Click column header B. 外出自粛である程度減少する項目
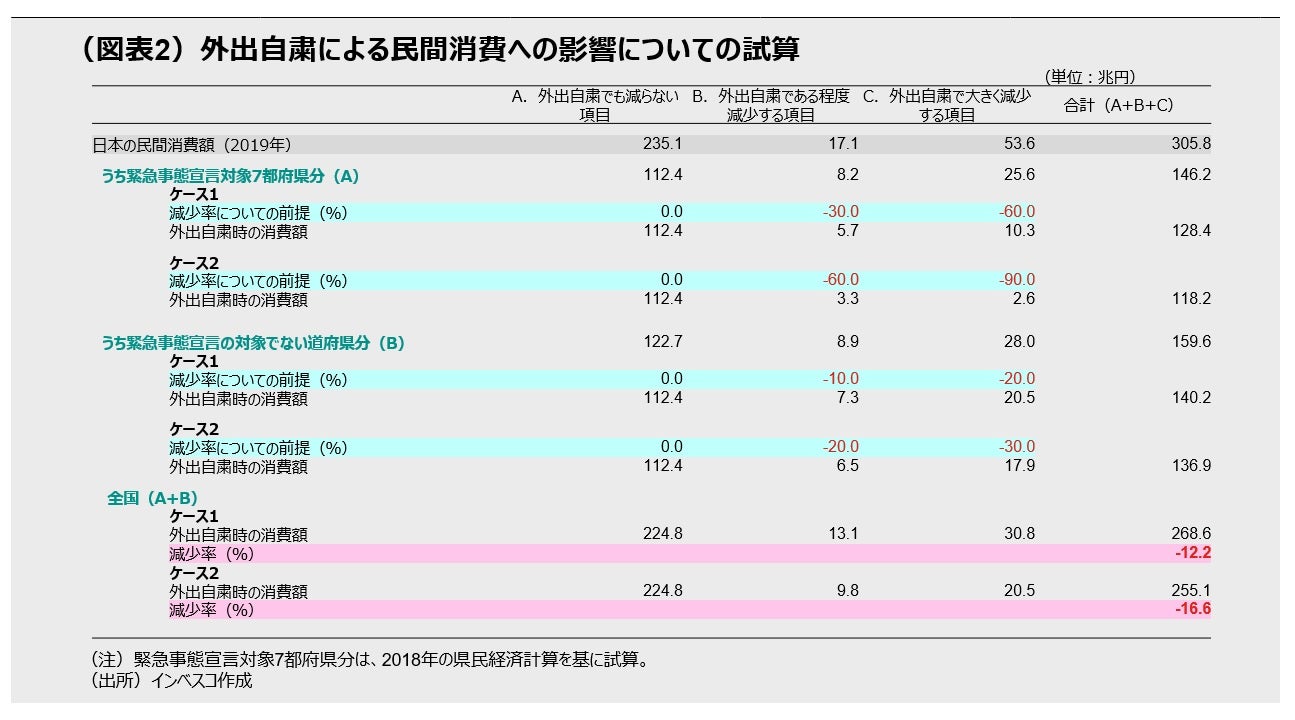This screenshot has height=720, width=1295. 770,105
